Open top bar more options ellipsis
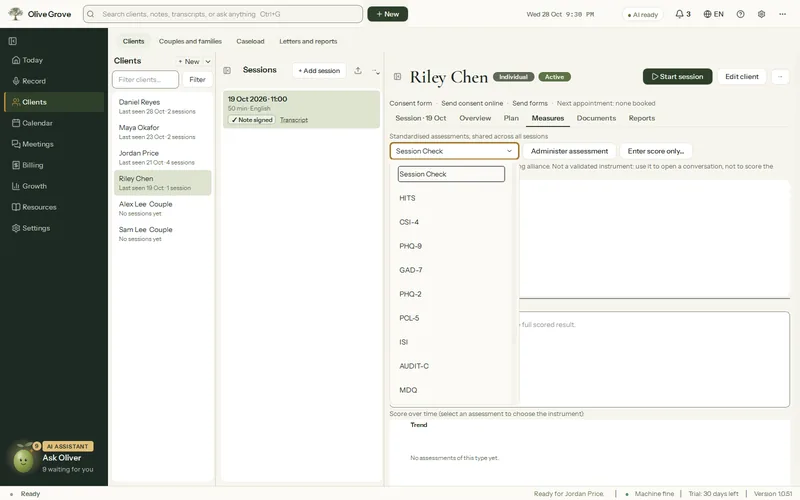The image size is (800, 500). pos(782,14)
